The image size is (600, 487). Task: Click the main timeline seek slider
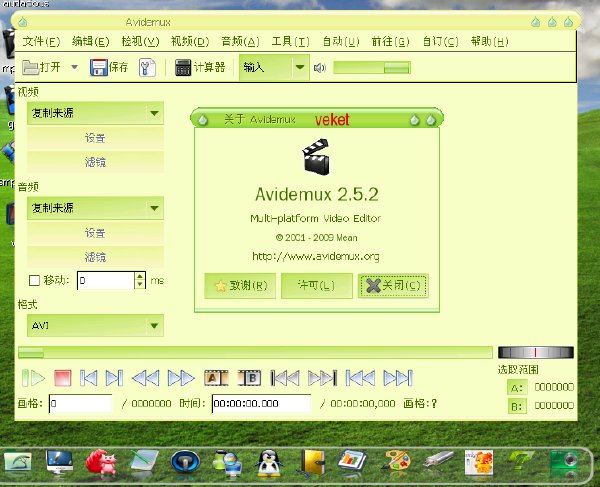coord(255,352)
